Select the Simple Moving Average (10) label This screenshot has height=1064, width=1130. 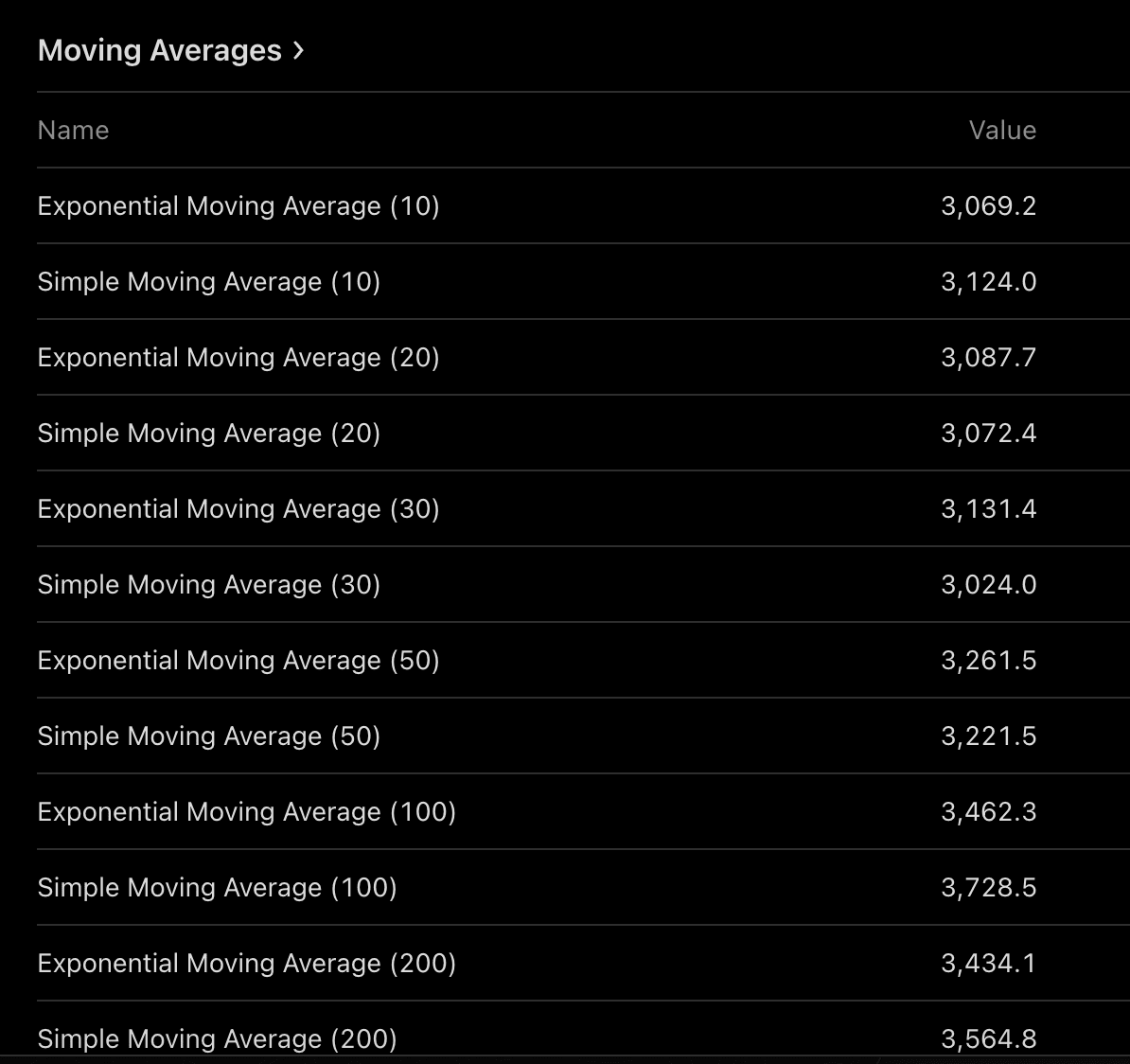coord(208,282)
